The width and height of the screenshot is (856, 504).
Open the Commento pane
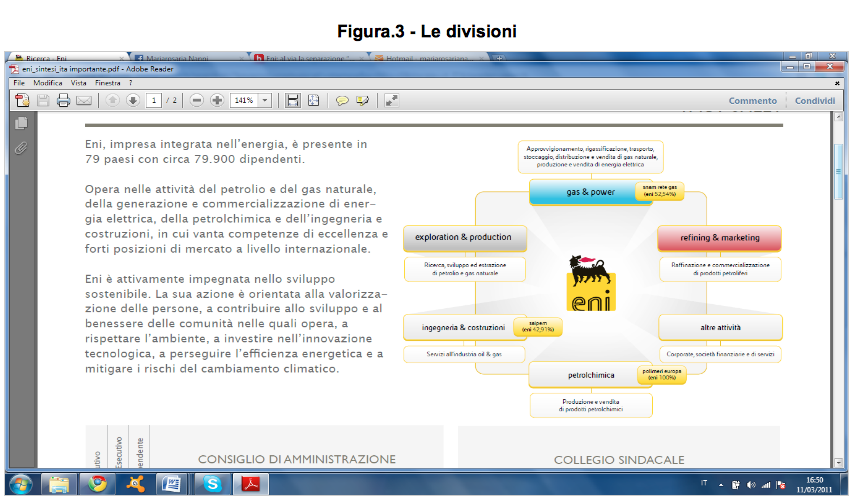coord(752,100)
